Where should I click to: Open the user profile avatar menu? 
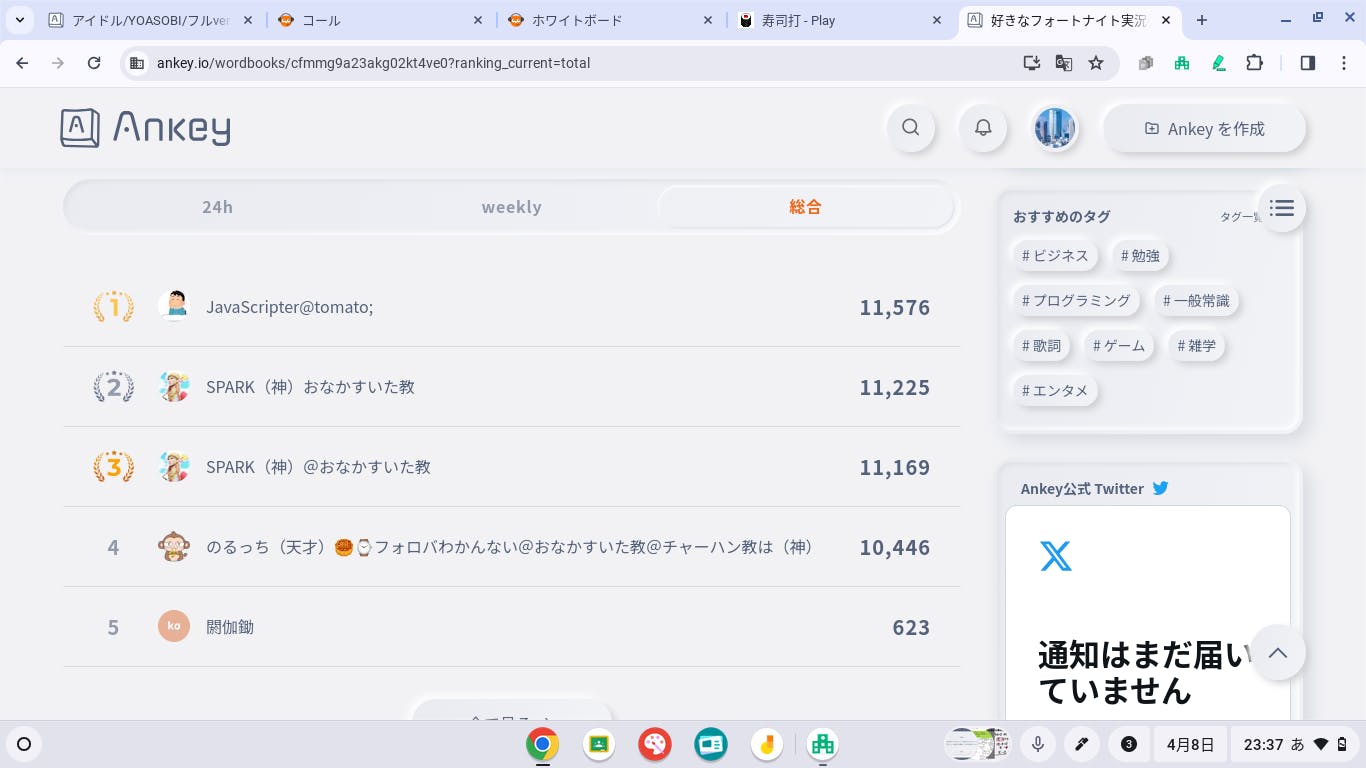[1054, 128]
